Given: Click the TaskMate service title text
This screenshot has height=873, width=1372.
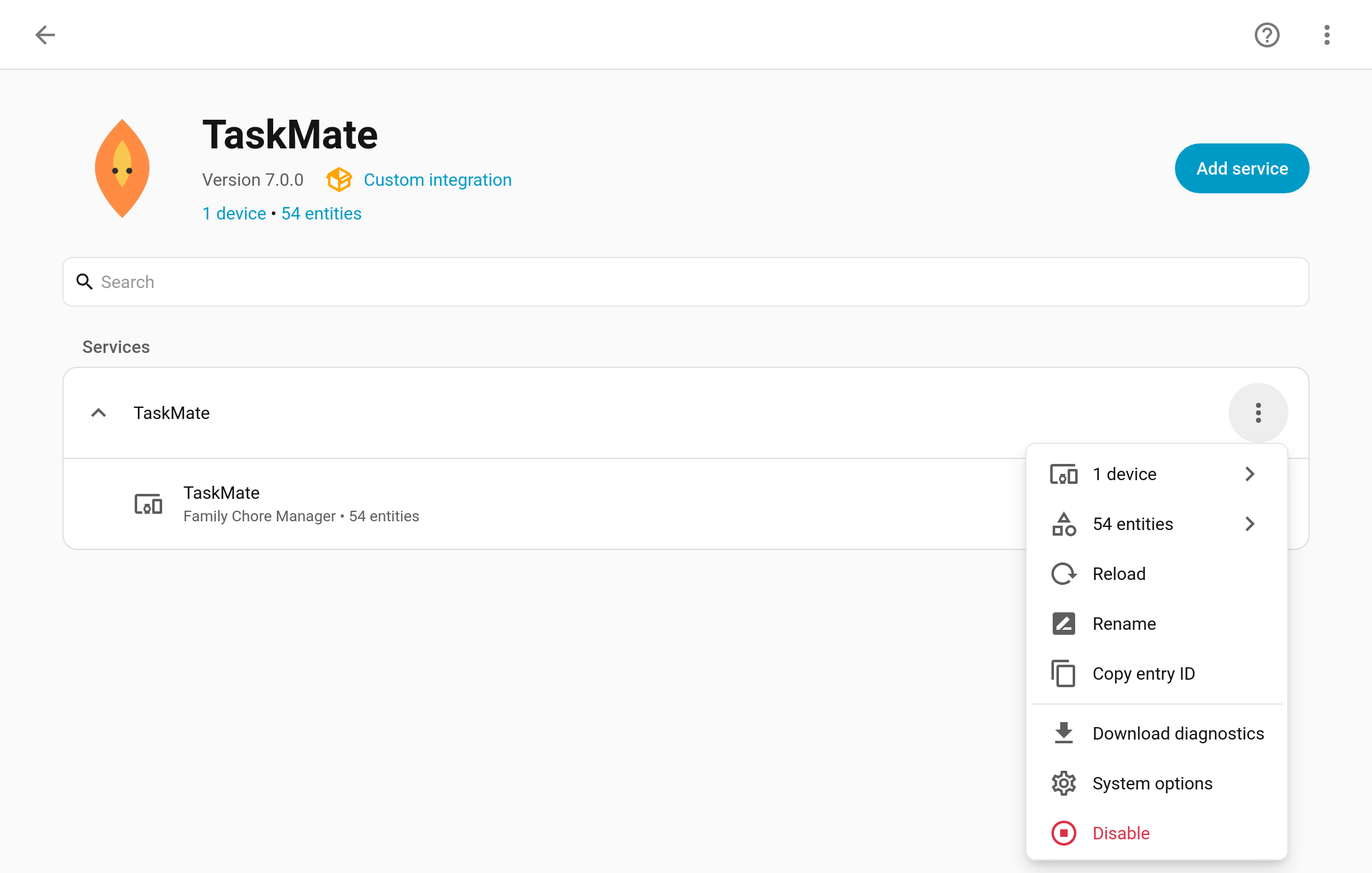Looking at the screenshot, I should coord(171,413).
